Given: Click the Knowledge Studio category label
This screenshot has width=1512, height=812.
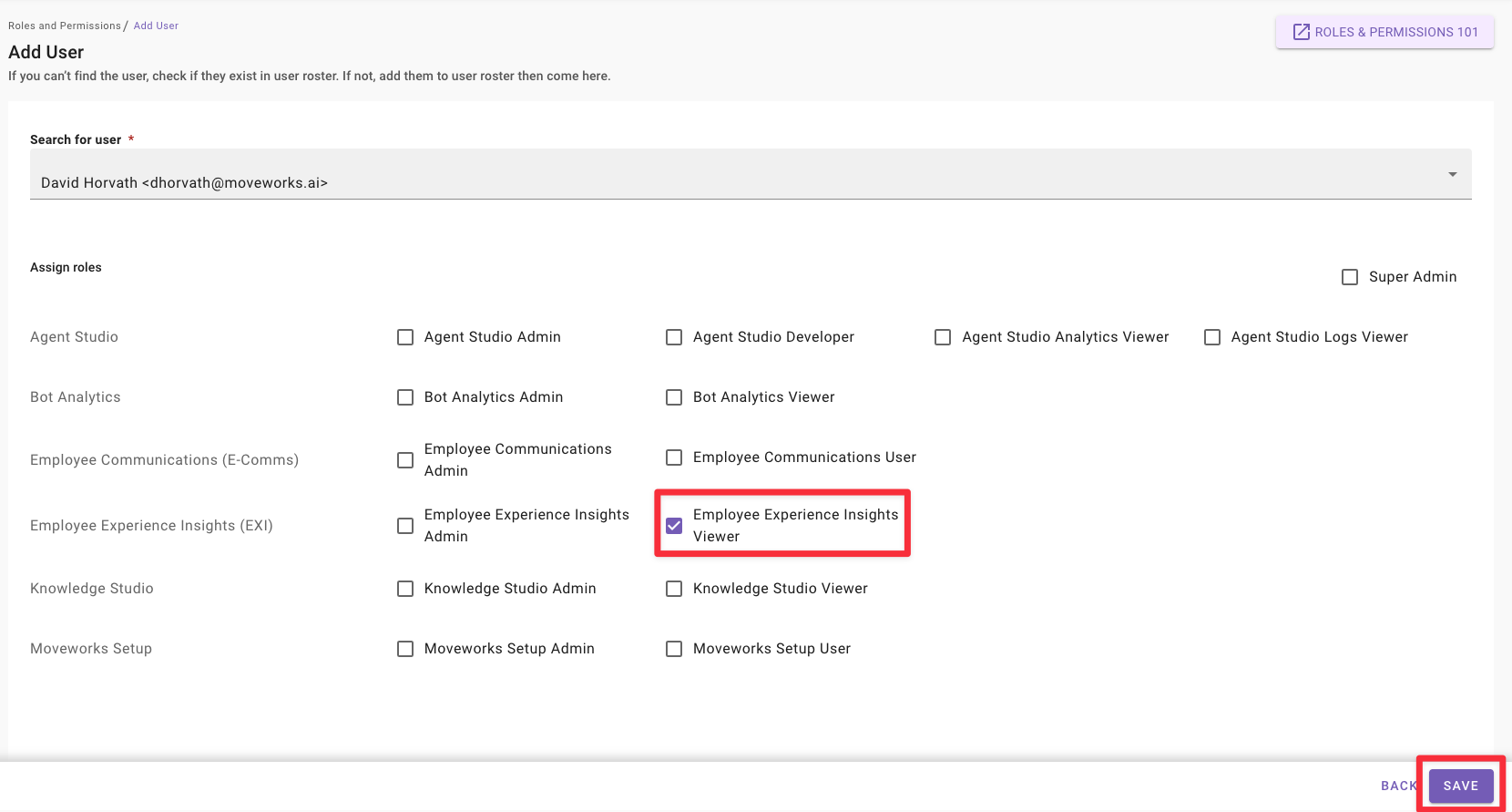Looking at the screenshot, I should [x=92, y=589].
